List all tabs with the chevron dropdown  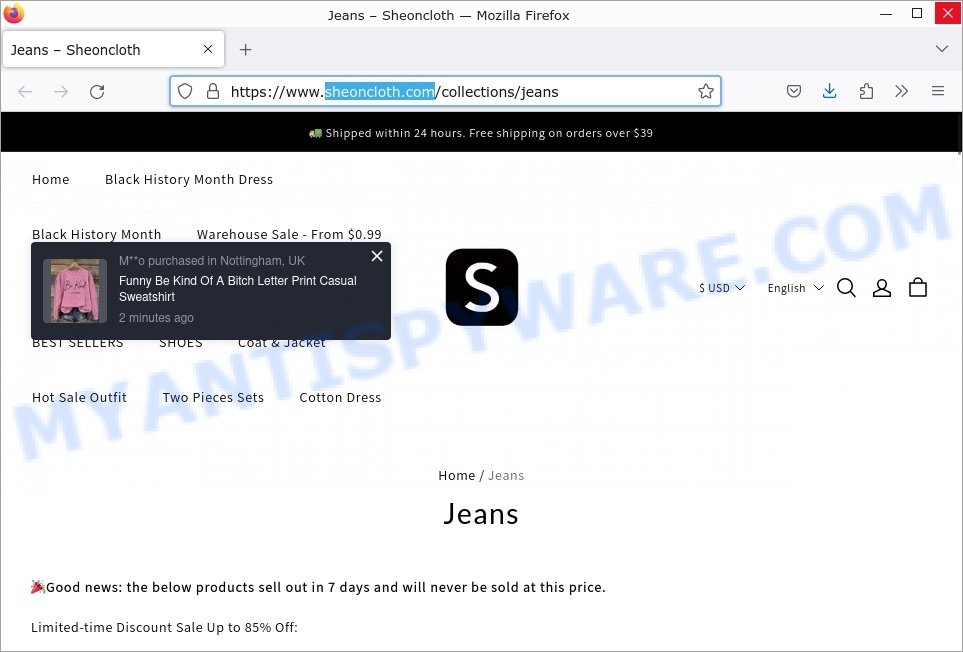tap(942, 49)
